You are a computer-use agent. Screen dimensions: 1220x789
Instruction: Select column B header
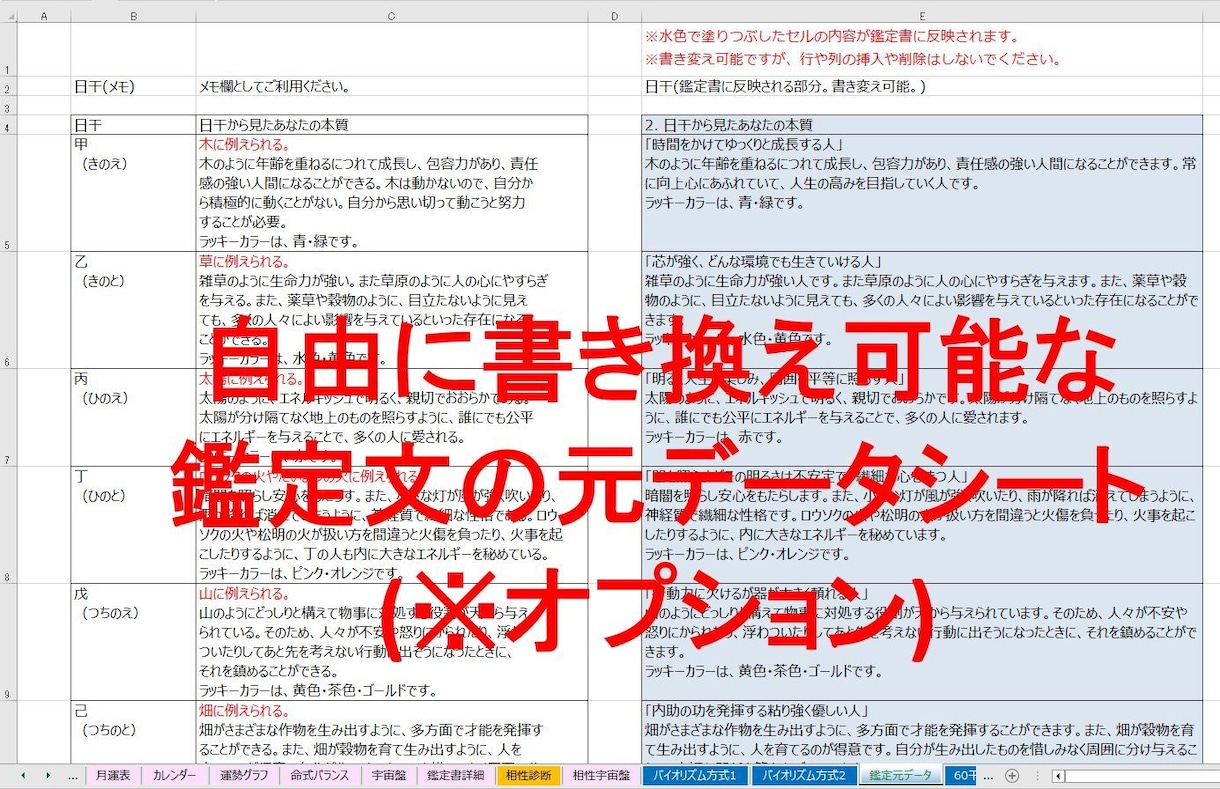pyautogui.click(x=133, y=17)
